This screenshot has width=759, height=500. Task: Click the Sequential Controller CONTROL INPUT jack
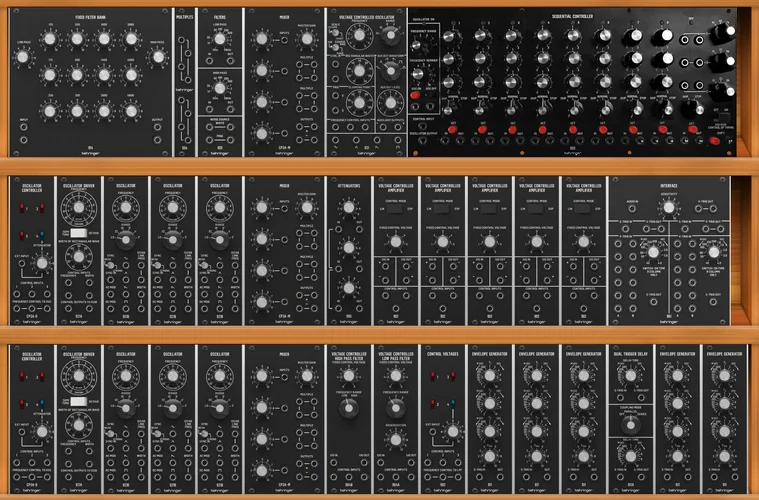(x=423, y=127)
